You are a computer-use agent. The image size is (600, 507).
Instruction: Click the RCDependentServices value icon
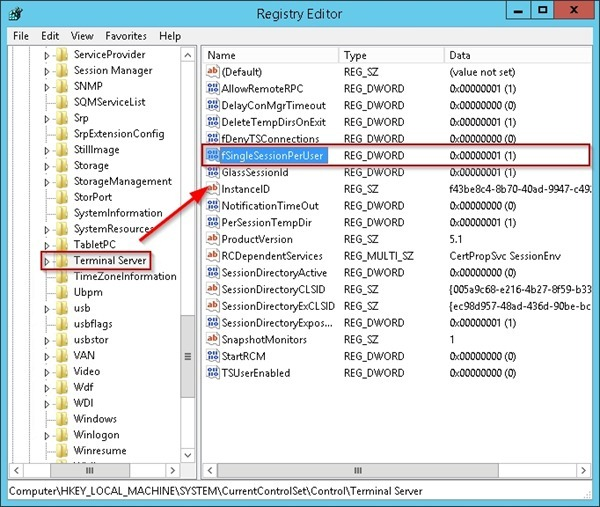tap(212, 256)
